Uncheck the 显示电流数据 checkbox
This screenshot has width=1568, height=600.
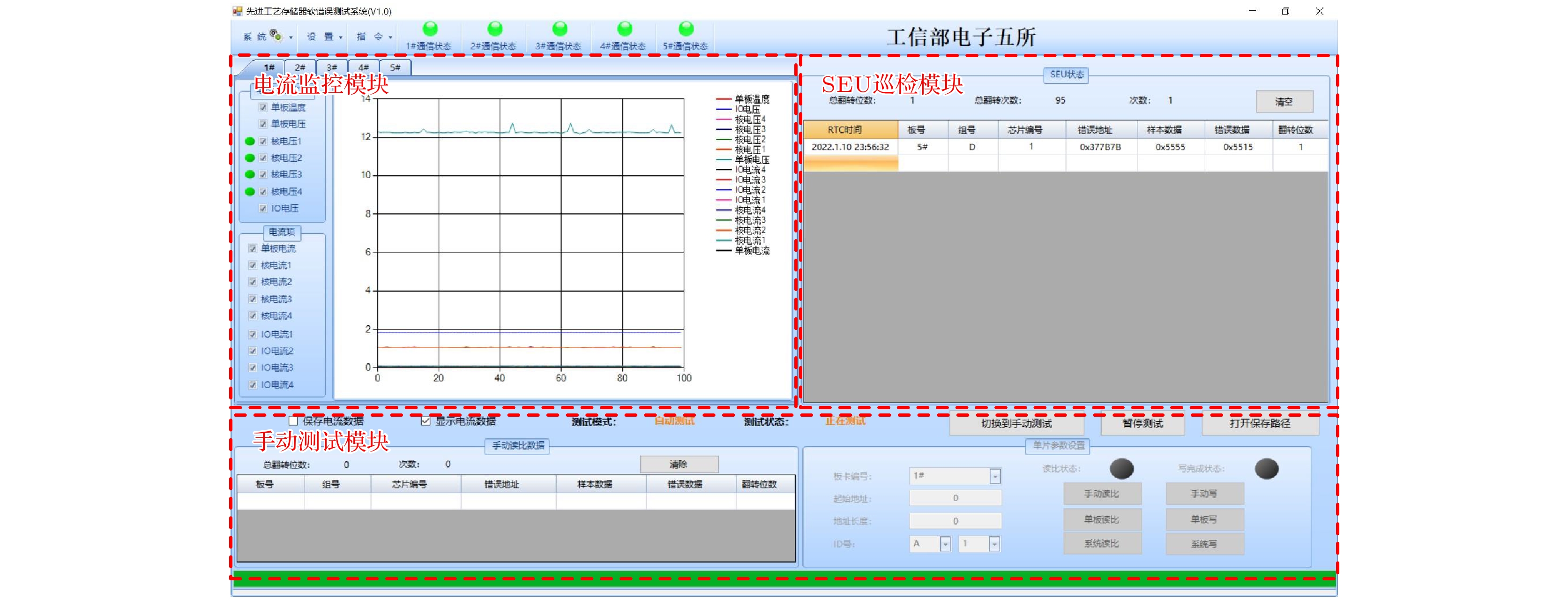click(x=426, y=421)
